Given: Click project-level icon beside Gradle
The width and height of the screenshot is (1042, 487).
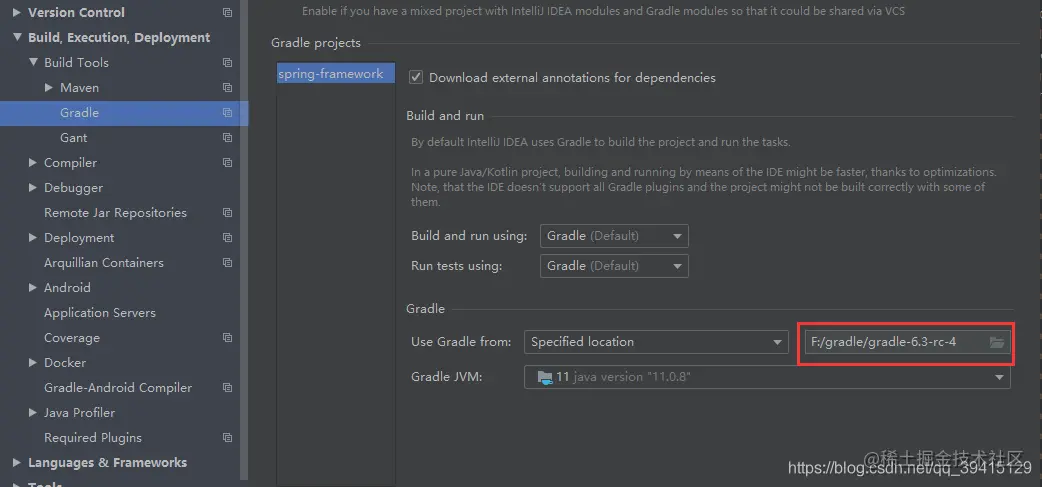Looking at the screenshot, I should (227, 113).
